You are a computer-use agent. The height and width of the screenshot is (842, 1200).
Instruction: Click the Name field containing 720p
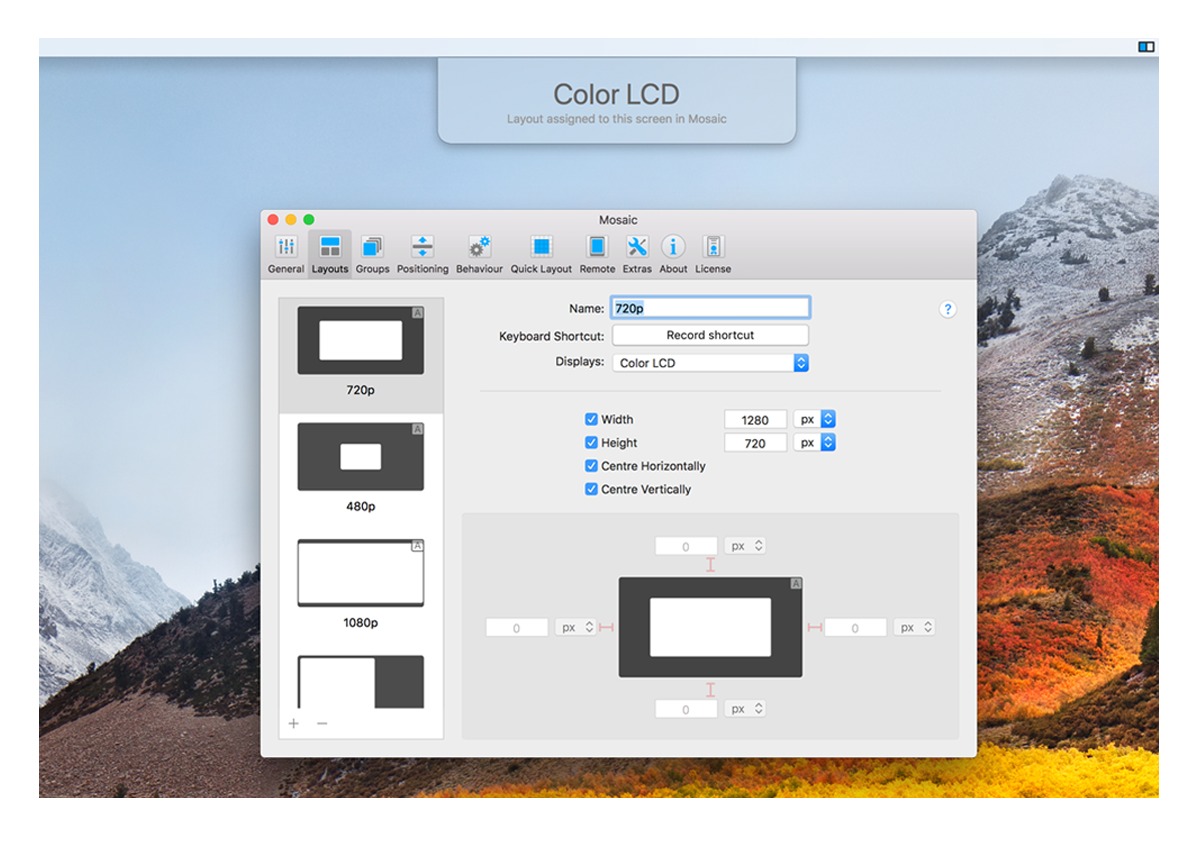click(710, 308)
